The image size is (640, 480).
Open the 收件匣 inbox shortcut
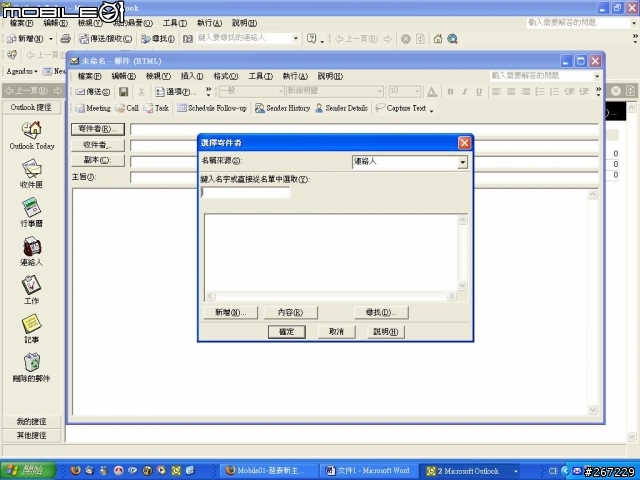[31, 175]
